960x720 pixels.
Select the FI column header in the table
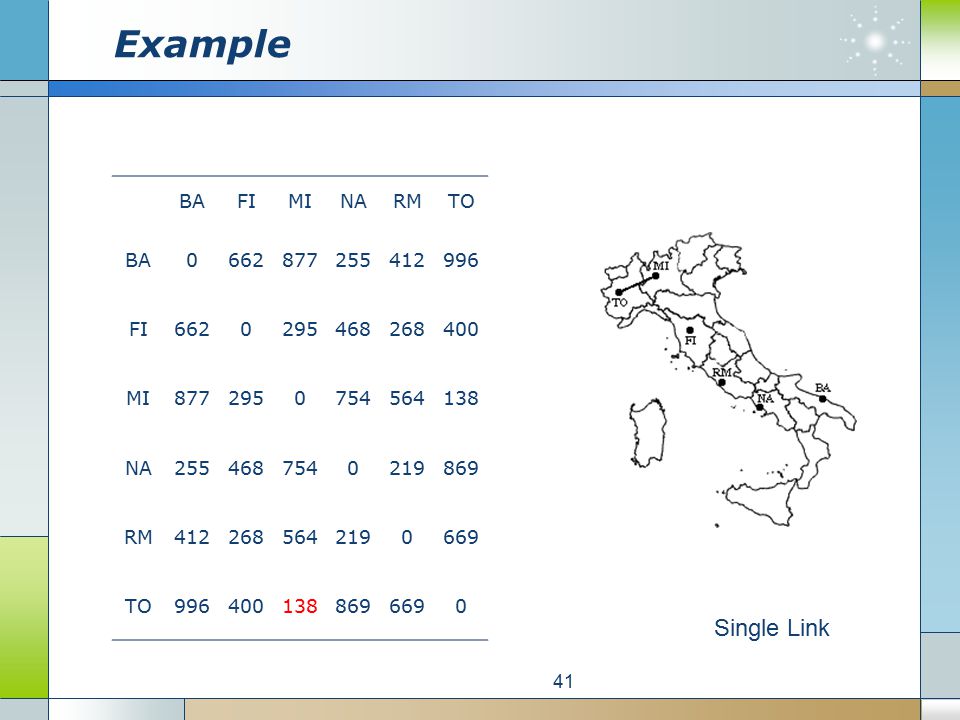(246, 201)
